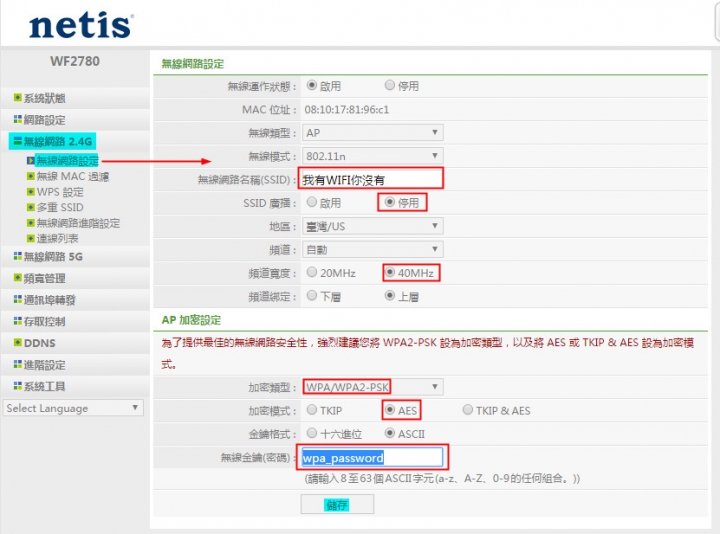Open 無線網路設定 submenu

point(68,161)
